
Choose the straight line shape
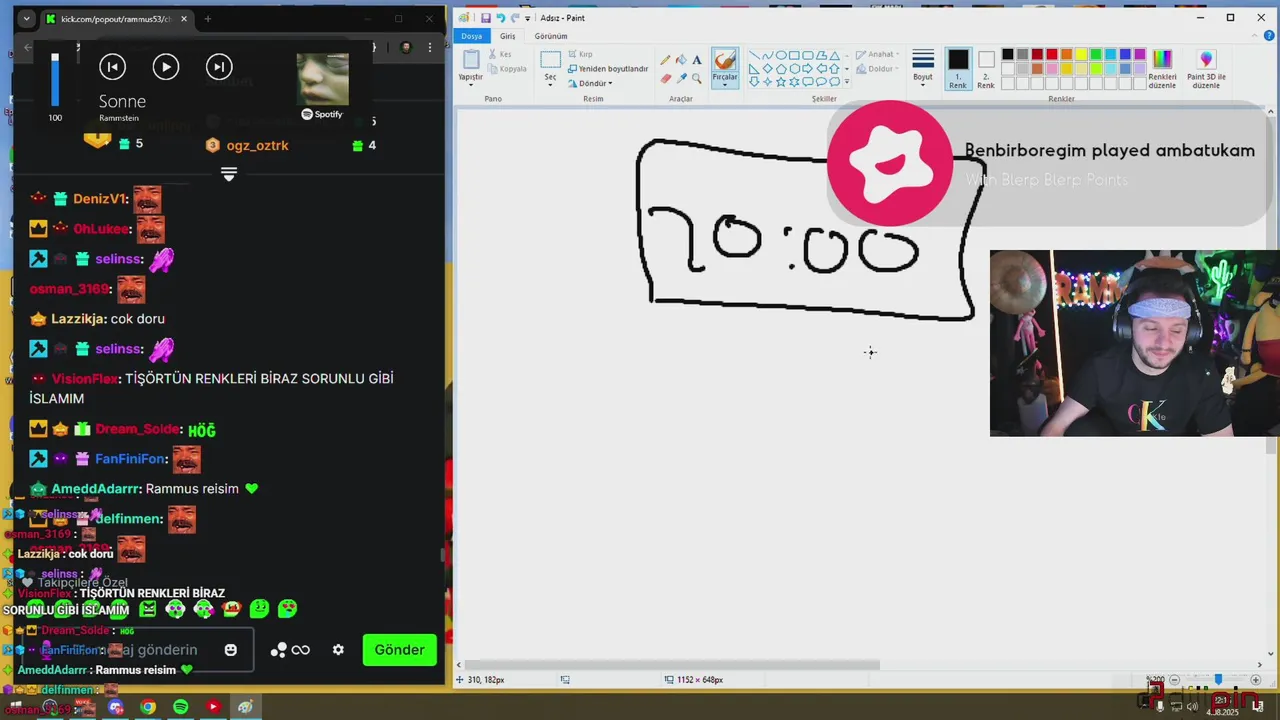coord(755,56)
